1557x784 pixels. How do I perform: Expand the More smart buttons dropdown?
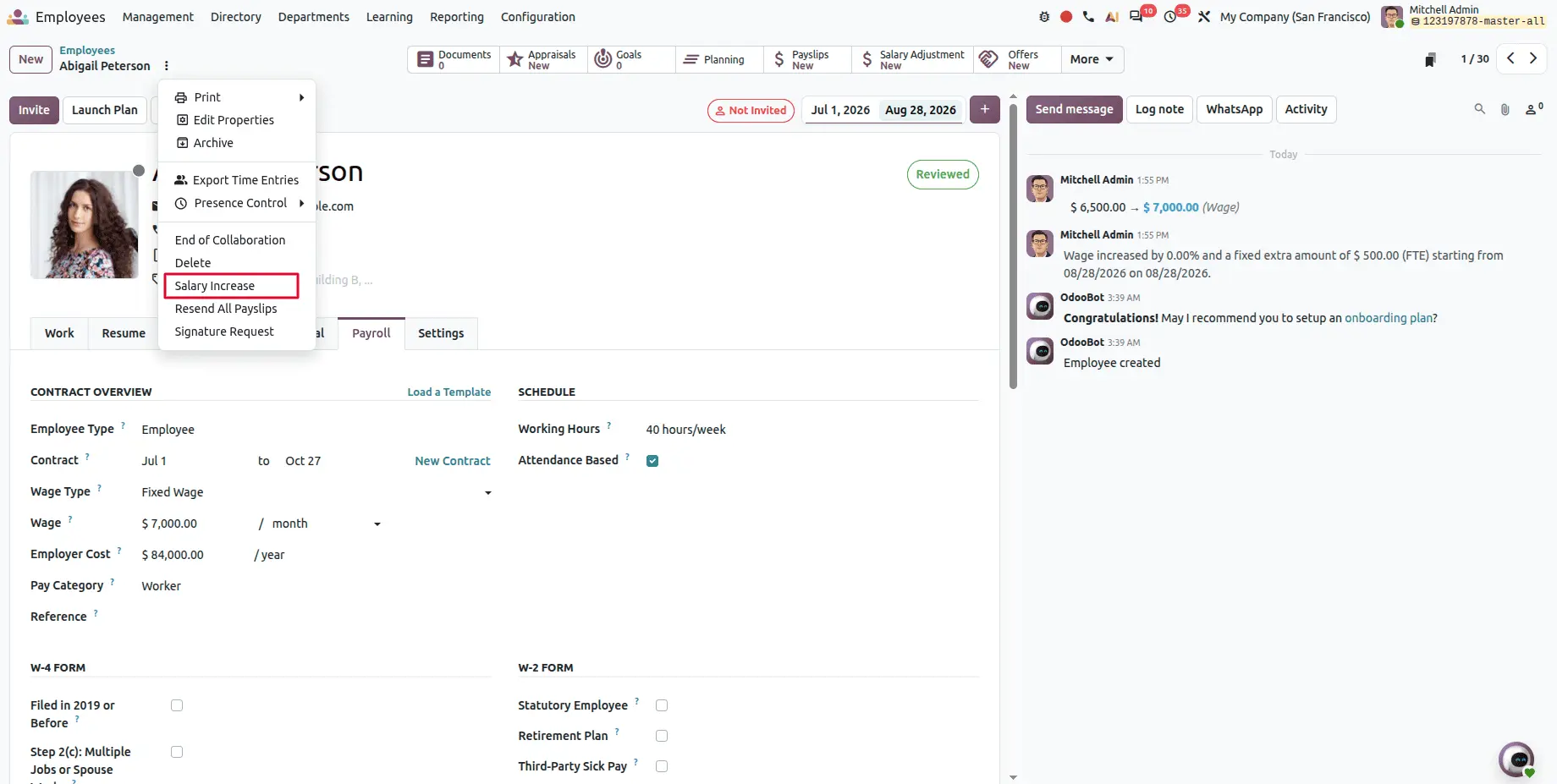tap(1092, 59)
